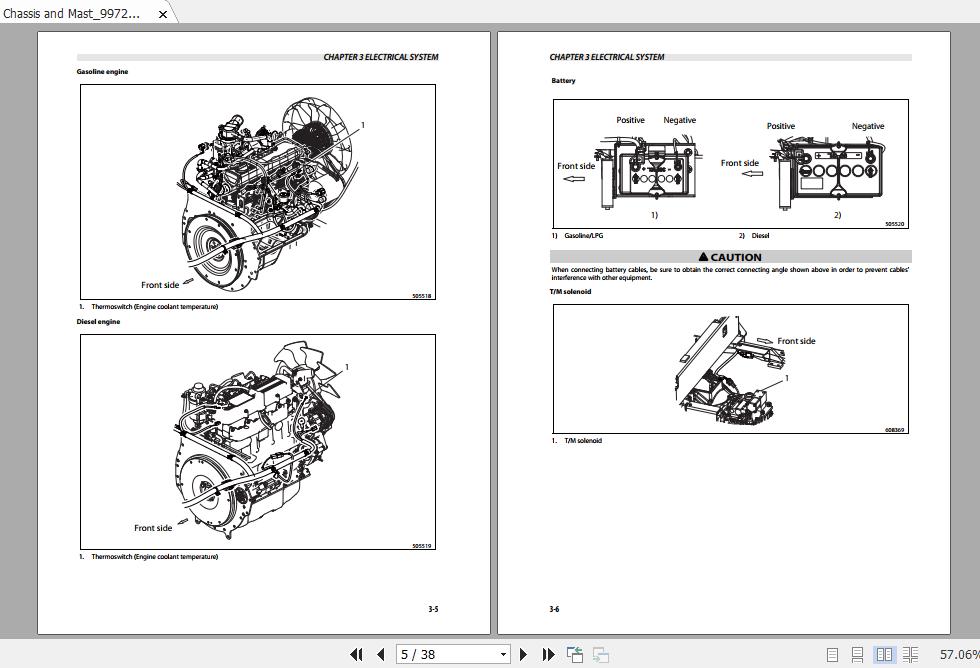Click the battery diagram on the right page
980x668 pixels.
729,165
